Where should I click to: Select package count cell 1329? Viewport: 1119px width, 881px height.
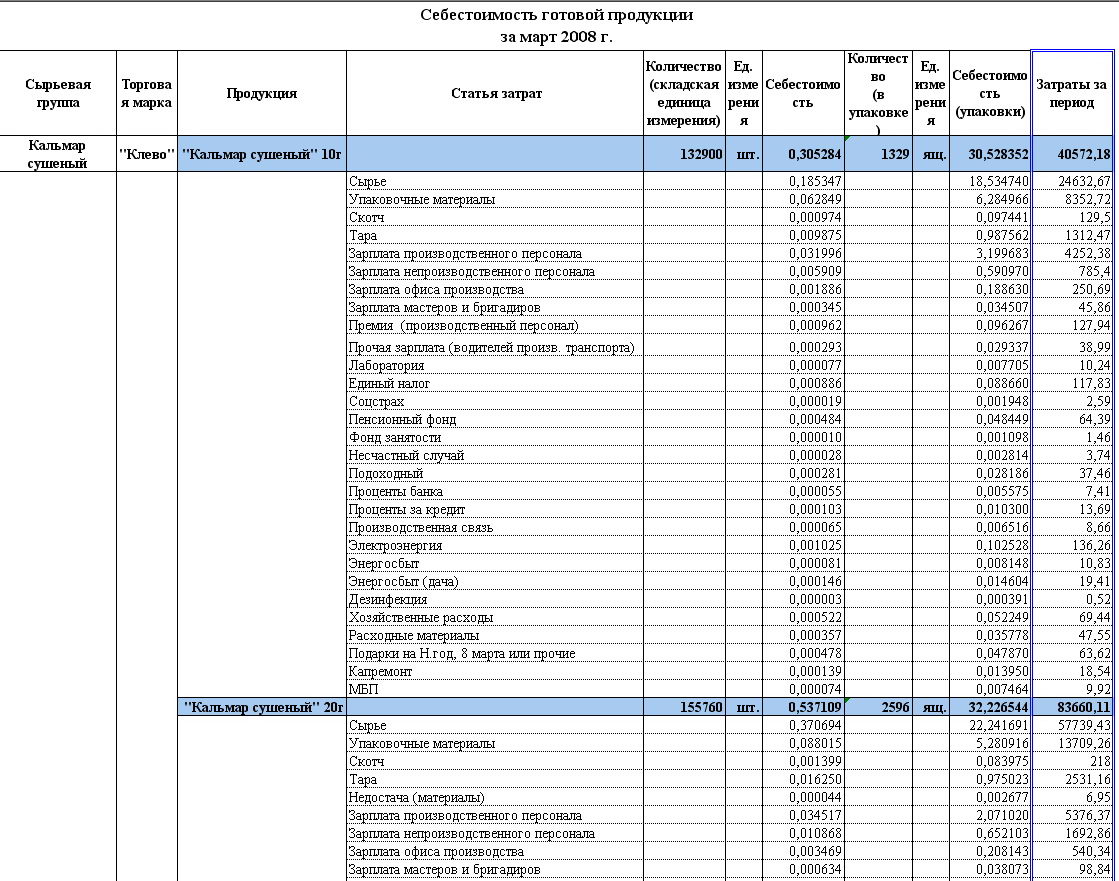[879, 154]
